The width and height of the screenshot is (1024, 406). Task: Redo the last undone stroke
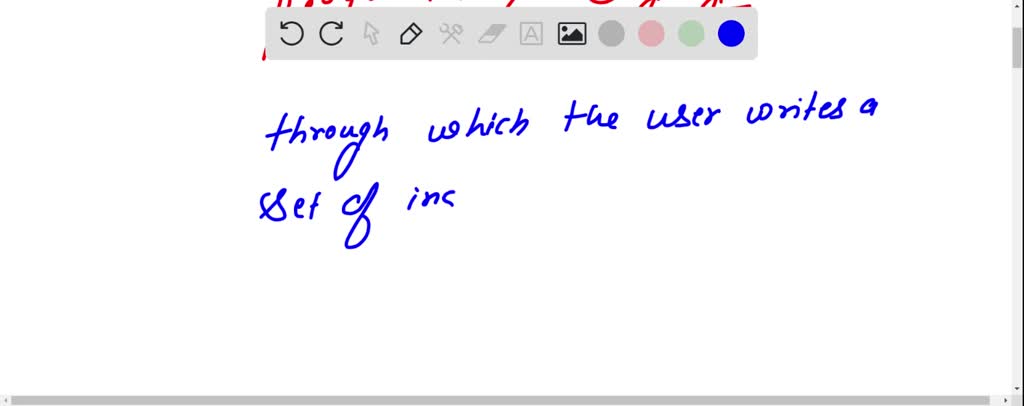[331, 33]
